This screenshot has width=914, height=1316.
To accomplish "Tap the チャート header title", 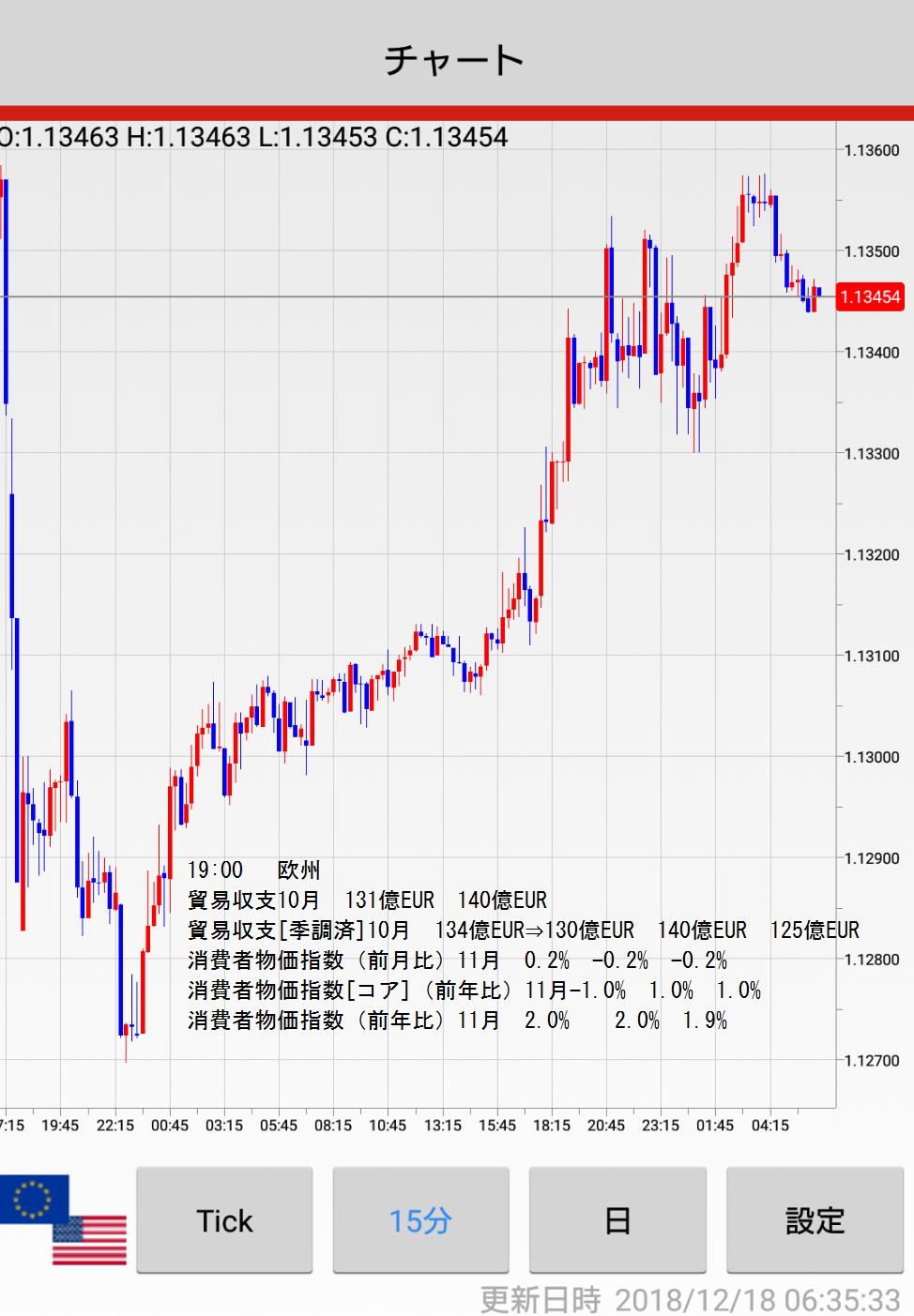I will coord(455,60).
